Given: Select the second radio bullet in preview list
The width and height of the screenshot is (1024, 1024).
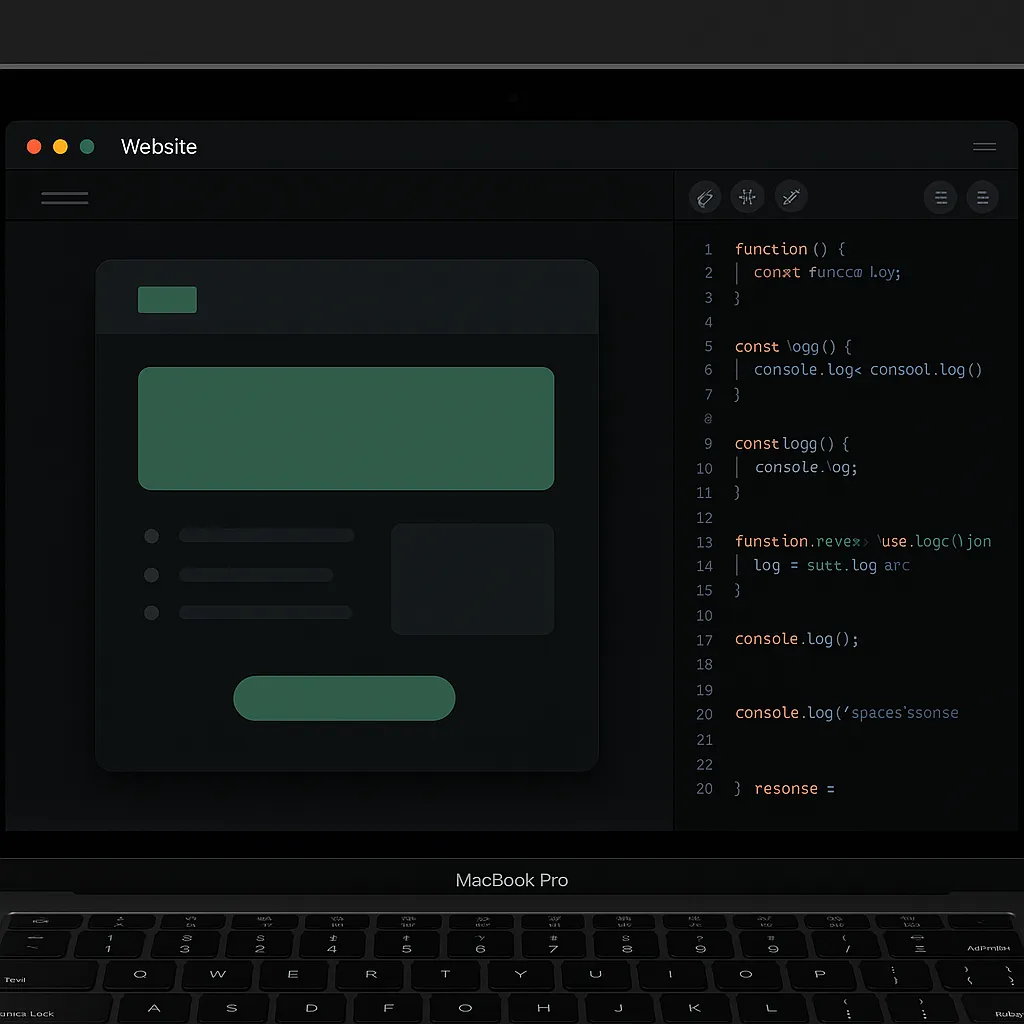Looking at the screenshot, I should (x=152, y=575).
